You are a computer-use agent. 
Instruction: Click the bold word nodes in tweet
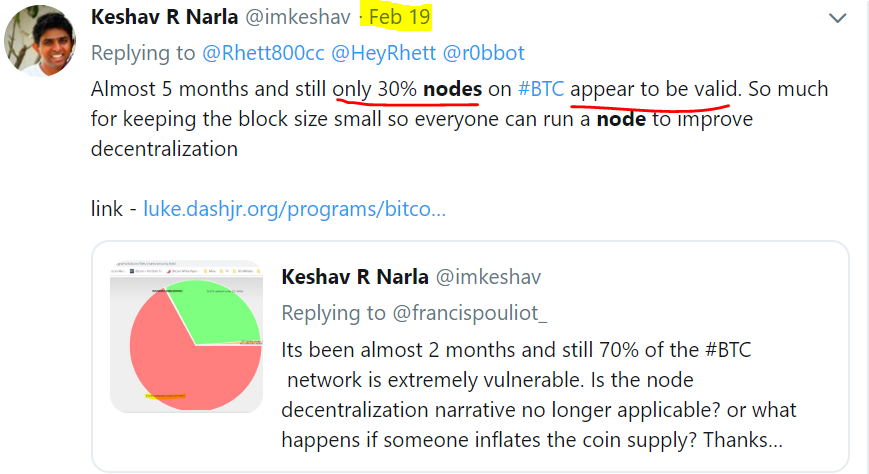coord(452,89)
